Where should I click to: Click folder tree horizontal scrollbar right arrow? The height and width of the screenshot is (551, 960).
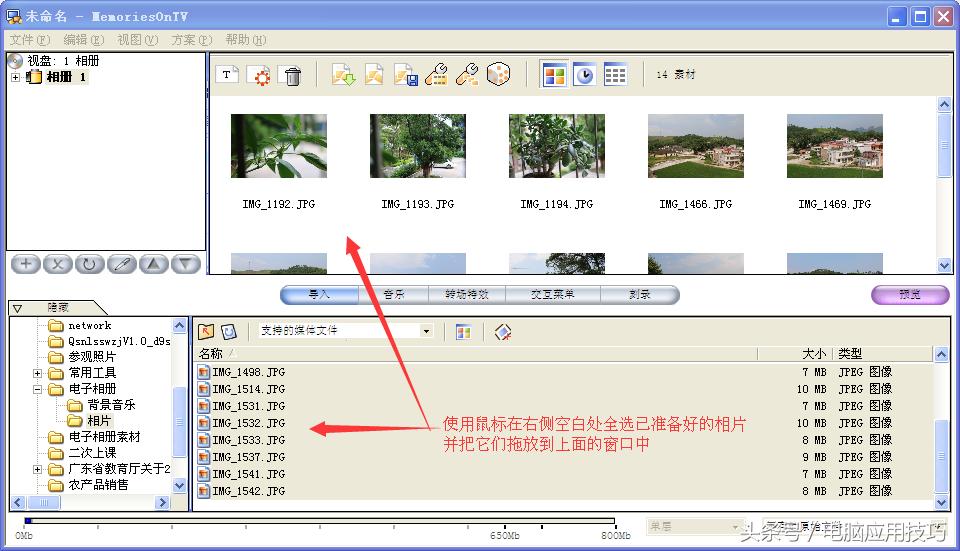point(162,503)
